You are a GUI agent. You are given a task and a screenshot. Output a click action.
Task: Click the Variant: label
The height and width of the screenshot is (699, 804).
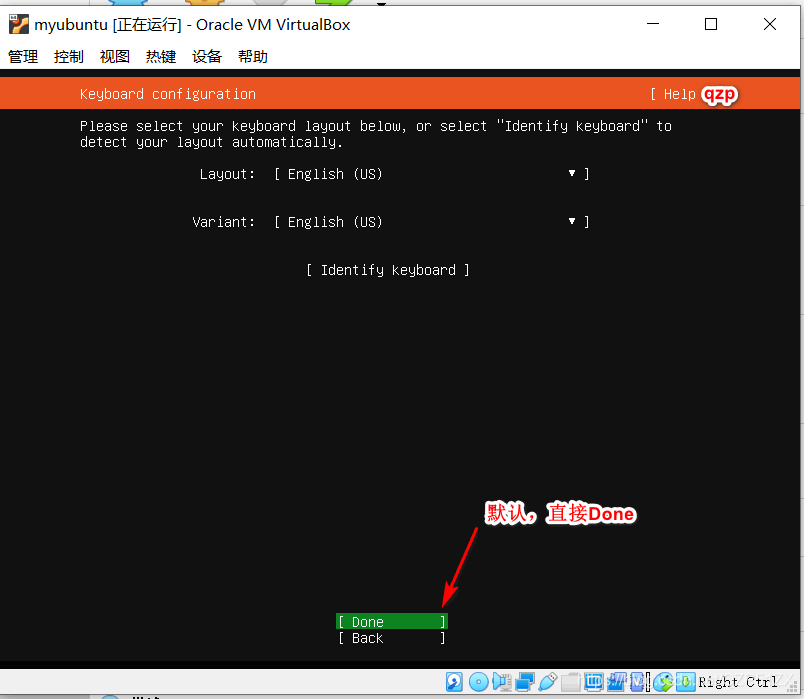[x=224, y=222]
